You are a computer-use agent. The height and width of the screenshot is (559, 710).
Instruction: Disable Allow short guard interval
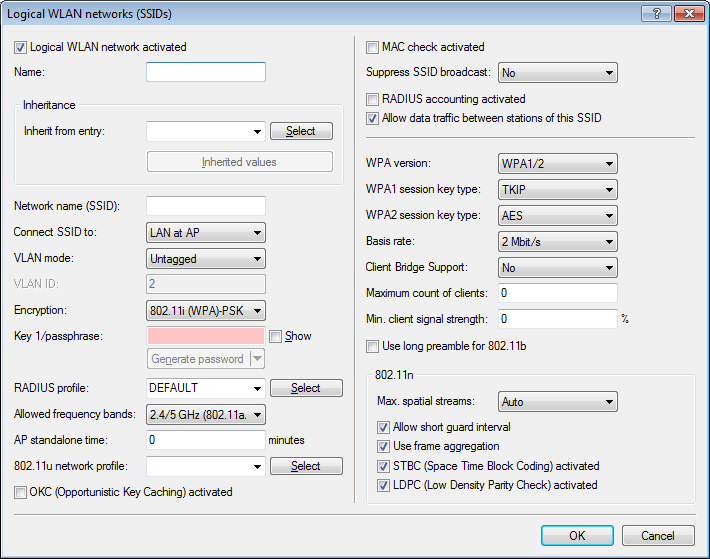click(383, 428)
